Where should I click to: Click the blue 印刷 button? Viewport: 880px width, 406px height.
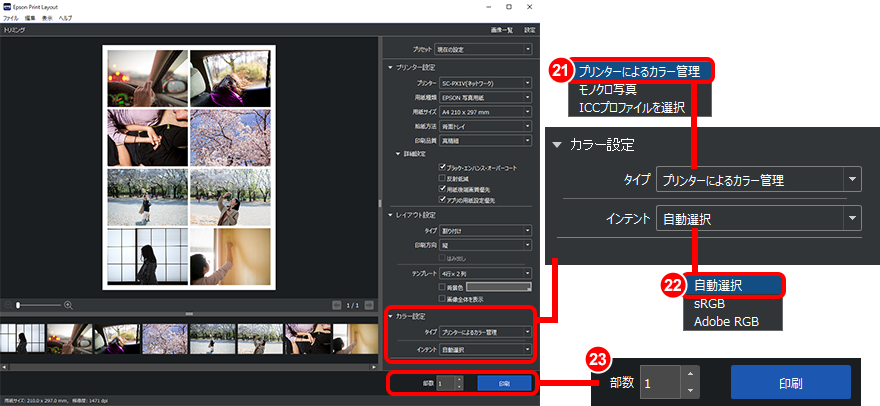(x=504, y=383)
